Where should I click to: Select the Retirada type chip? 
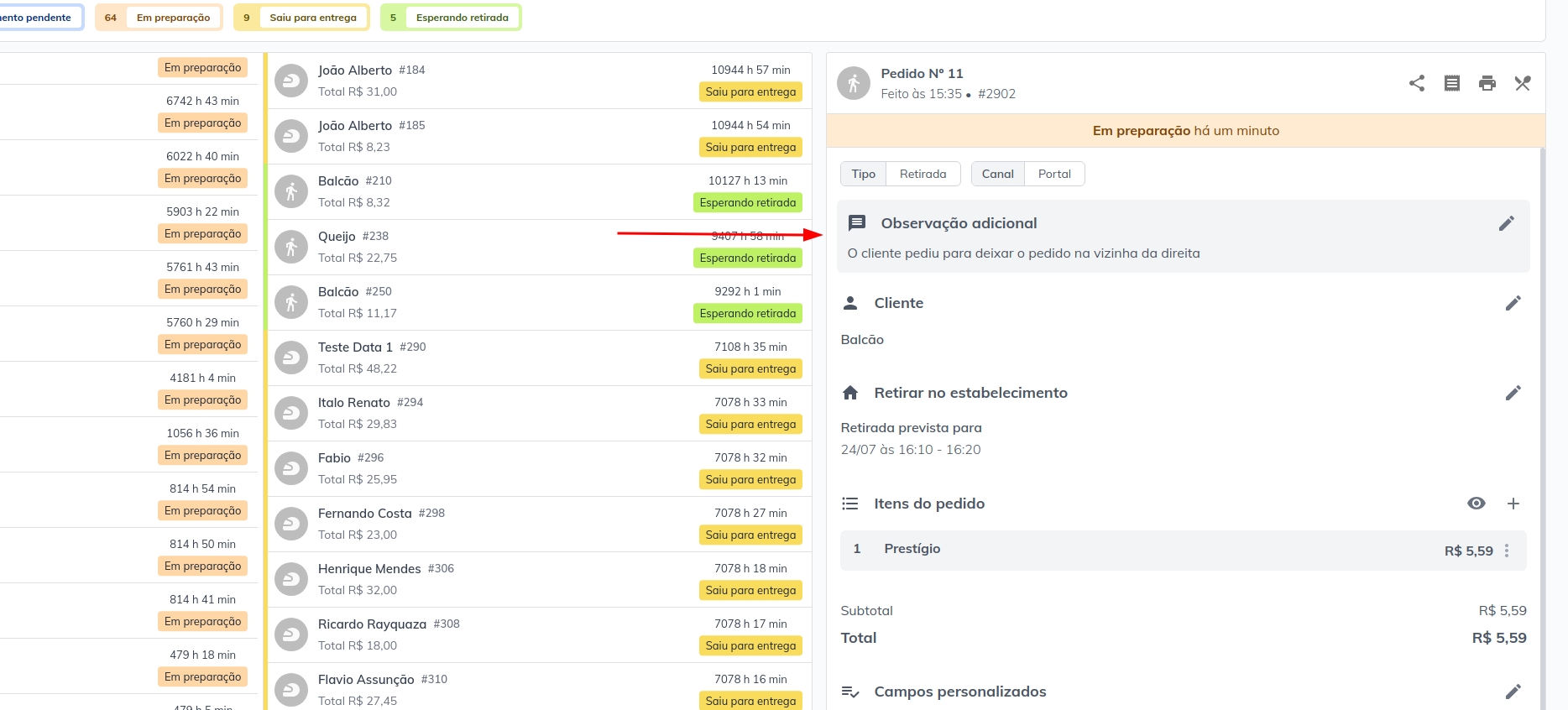tap(923, 174)
